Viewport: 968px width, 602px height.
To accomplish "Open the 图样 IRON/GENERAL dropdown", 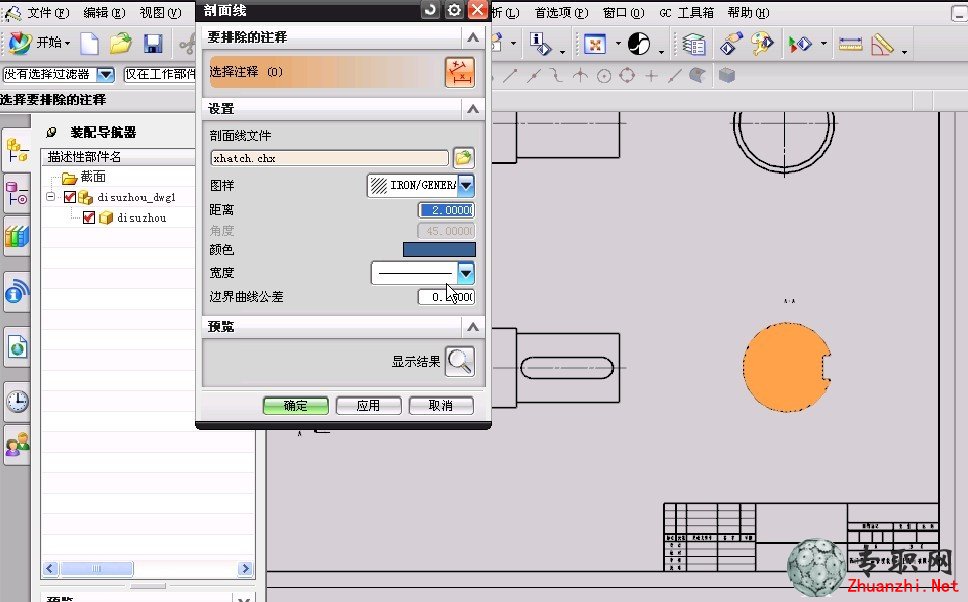I will point(466,185).
